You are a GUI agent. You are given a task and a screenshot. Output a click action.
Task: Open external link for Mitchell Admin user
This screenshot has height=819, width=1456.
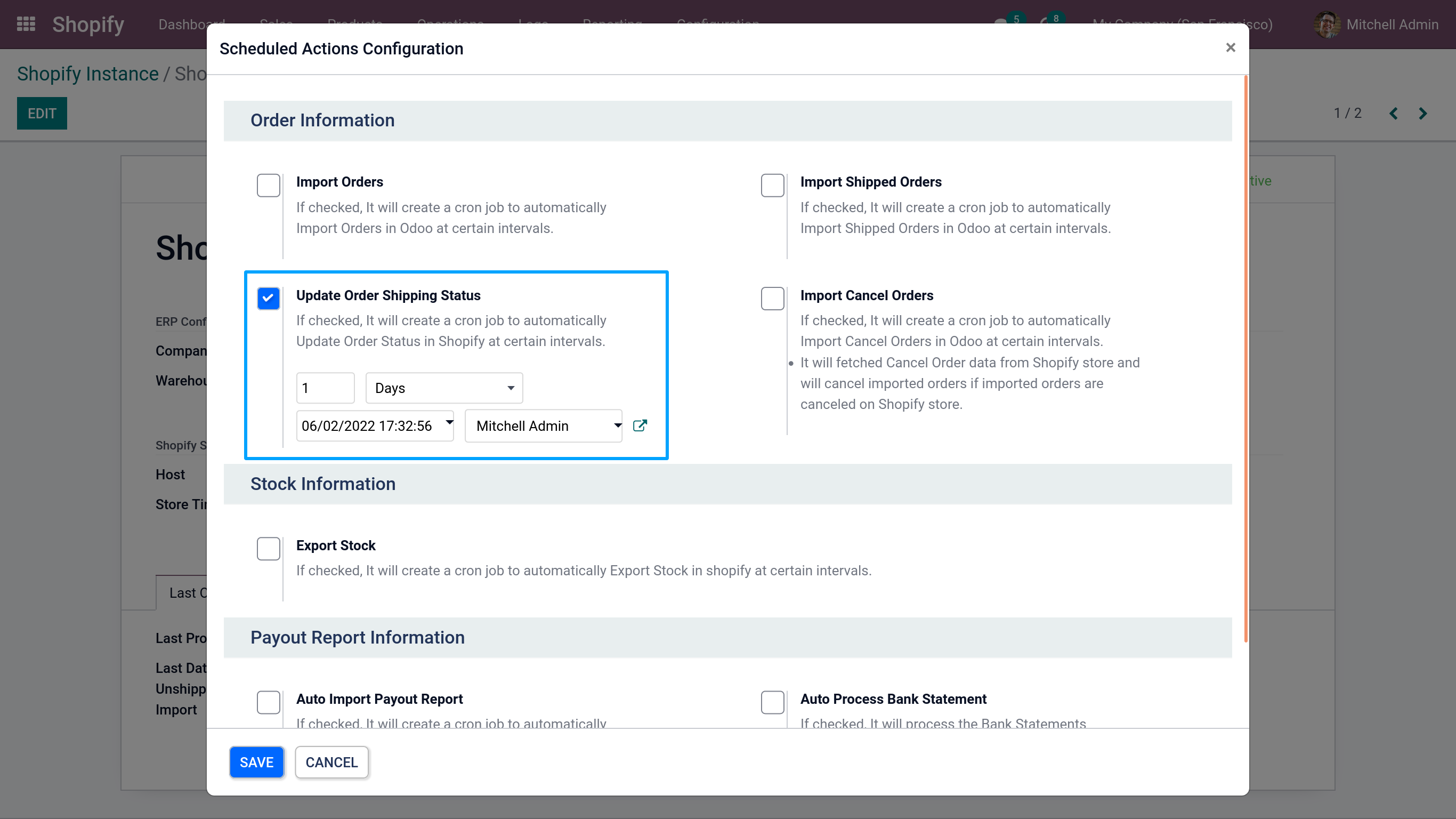pos(640,425)
